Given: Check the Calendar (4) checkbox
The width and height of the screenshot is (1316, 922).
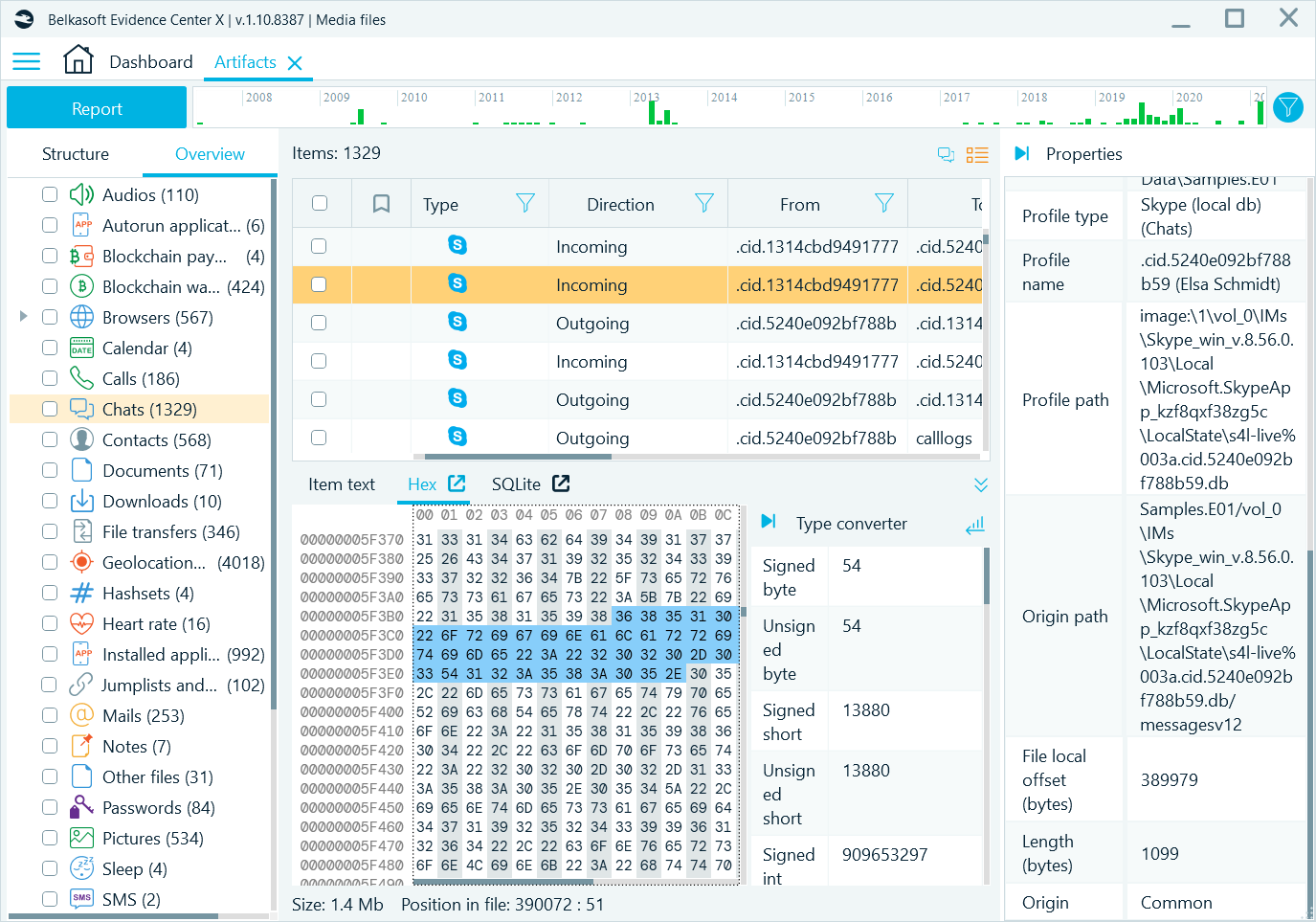Looking at the screenshot, I should point(50,348).
